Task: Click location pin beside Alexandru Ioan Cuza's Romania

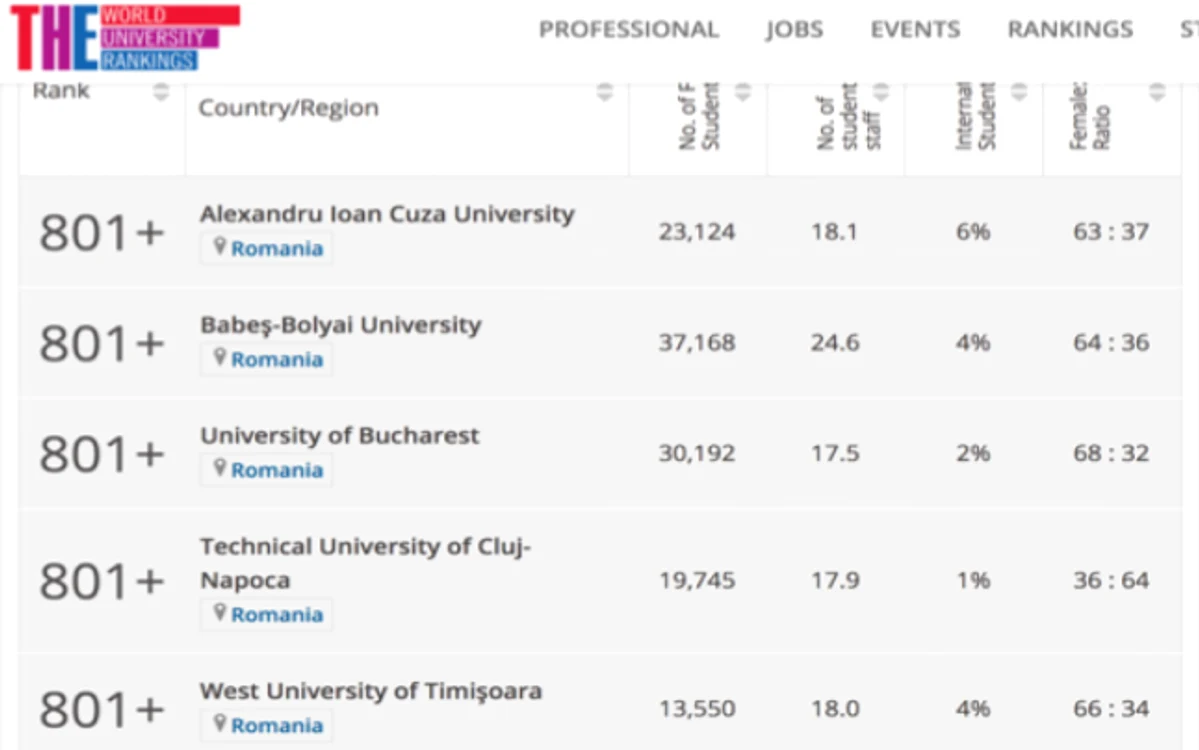Action: click(x=219, y=246)
